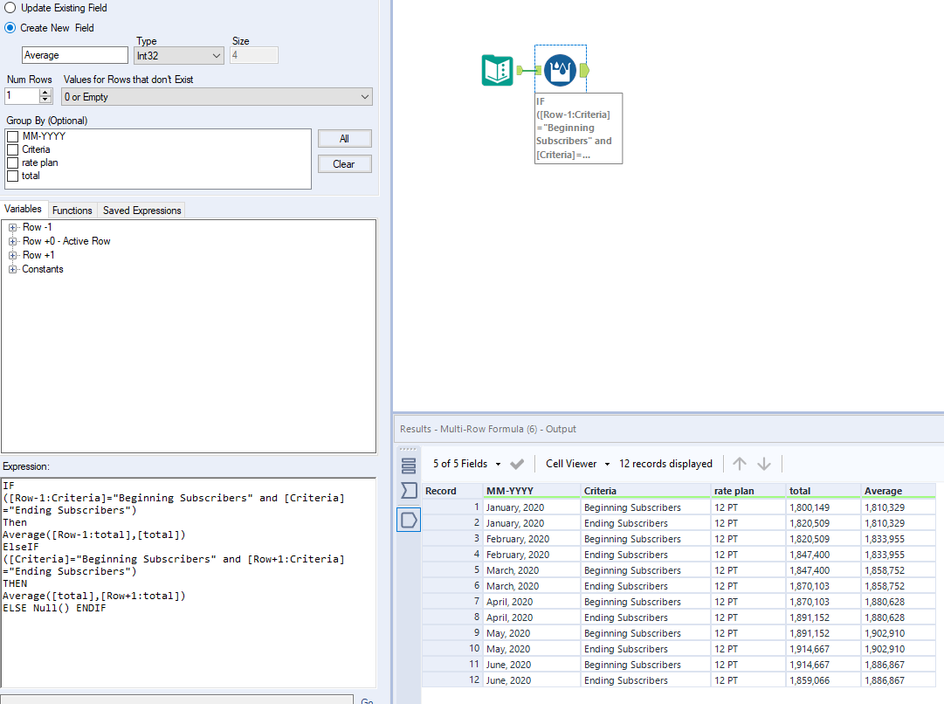The image size is (944, 704).
Task: Open the Type dropdown showing Int32
Action: point(179,55)
